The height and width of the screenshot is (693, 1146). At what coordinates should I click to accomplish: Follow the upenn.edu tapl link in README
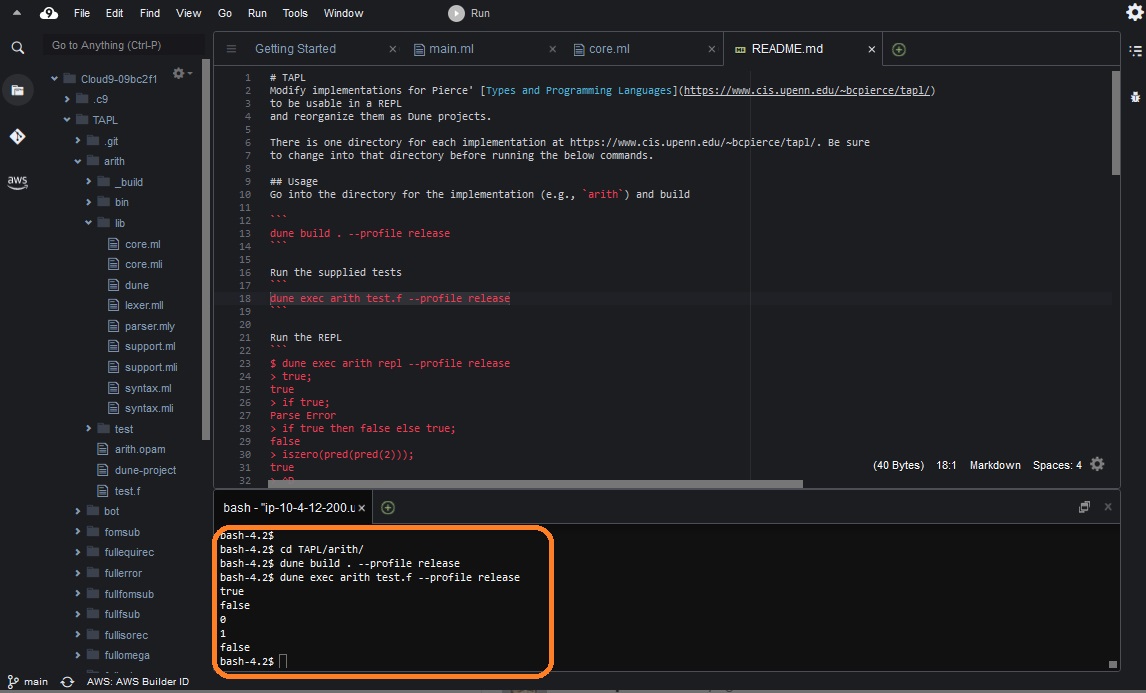pos(807,91)
